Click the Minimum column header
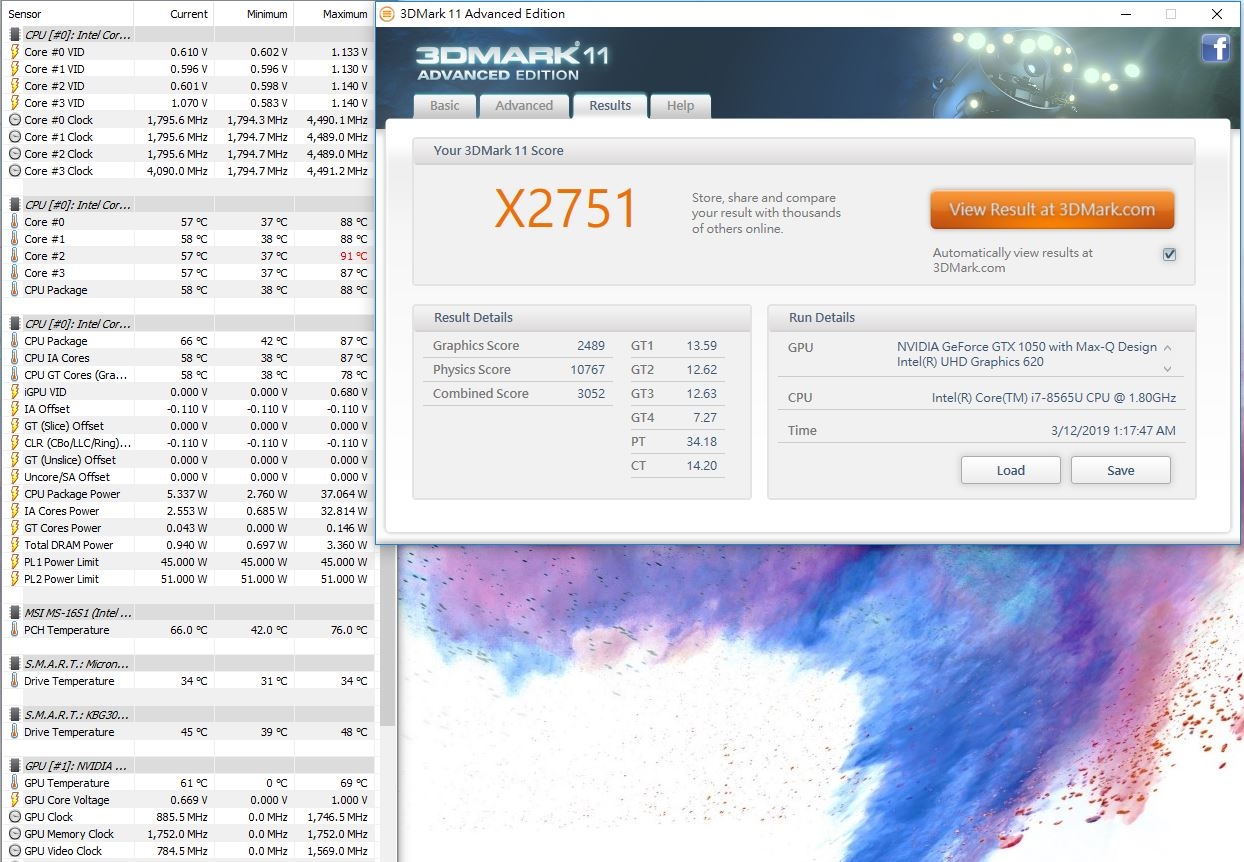Screen dimensions: 1244x862 click(253, 14)
